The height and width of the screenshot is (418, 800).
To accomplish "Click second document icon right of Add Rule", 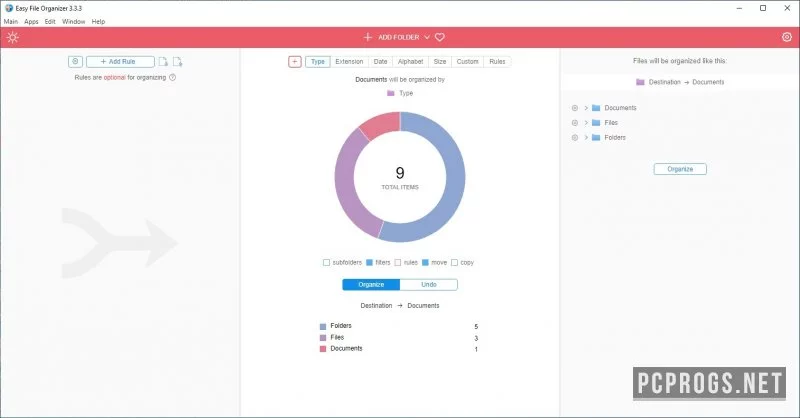I will click(177, 62).
